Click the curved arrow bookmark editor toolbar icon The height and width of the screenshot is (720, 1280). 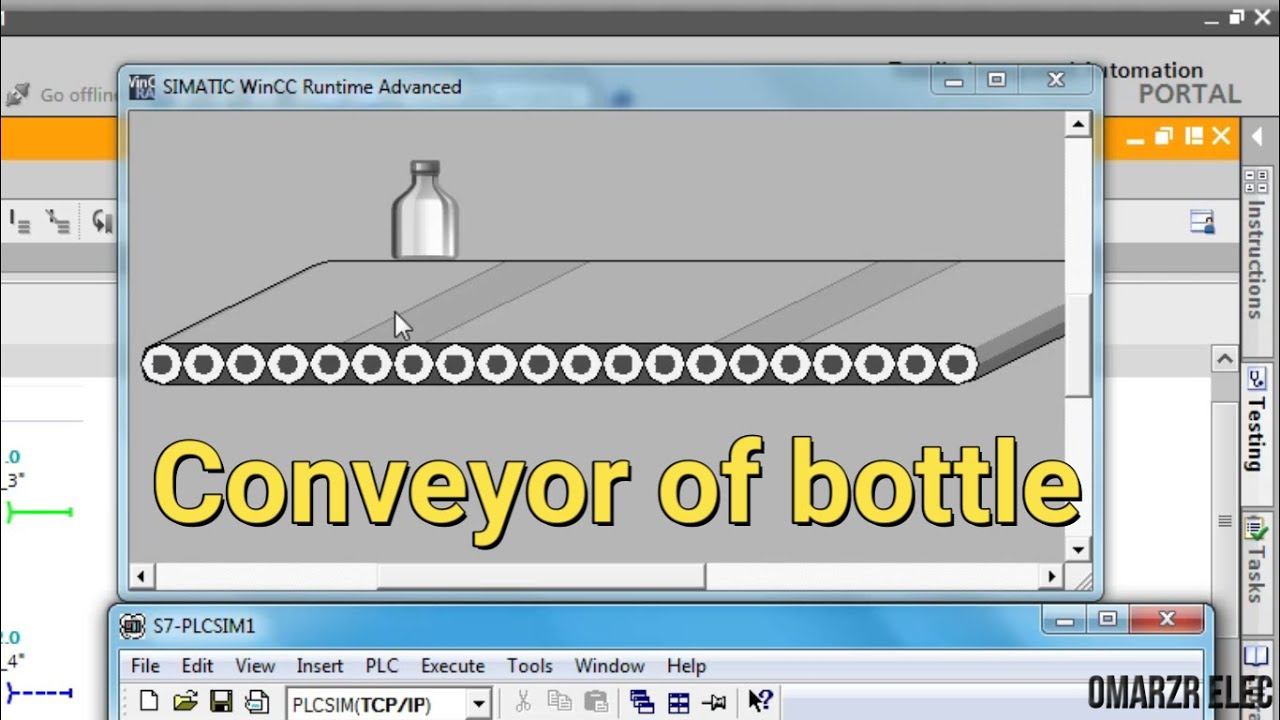(102, 222)
